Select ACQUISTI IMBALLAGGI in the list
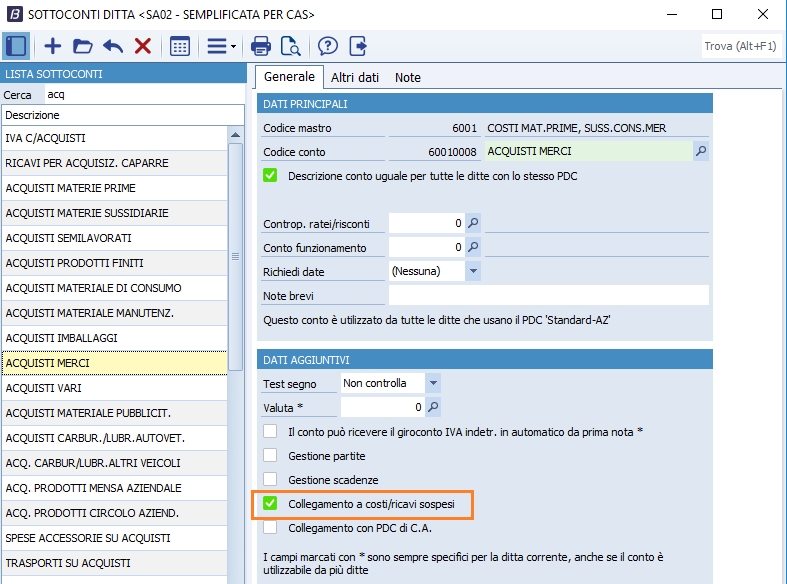 click(61, 338)
